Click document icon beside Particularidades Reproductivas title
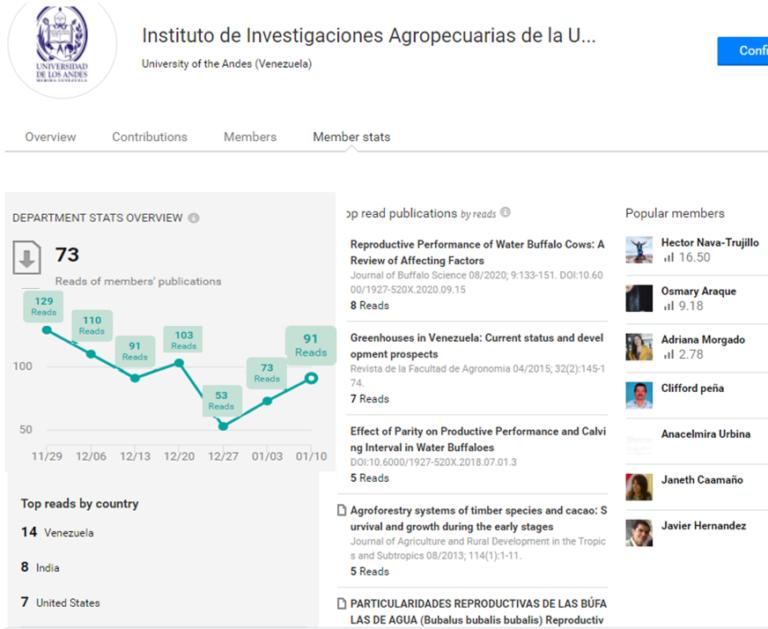 (342, 604)
